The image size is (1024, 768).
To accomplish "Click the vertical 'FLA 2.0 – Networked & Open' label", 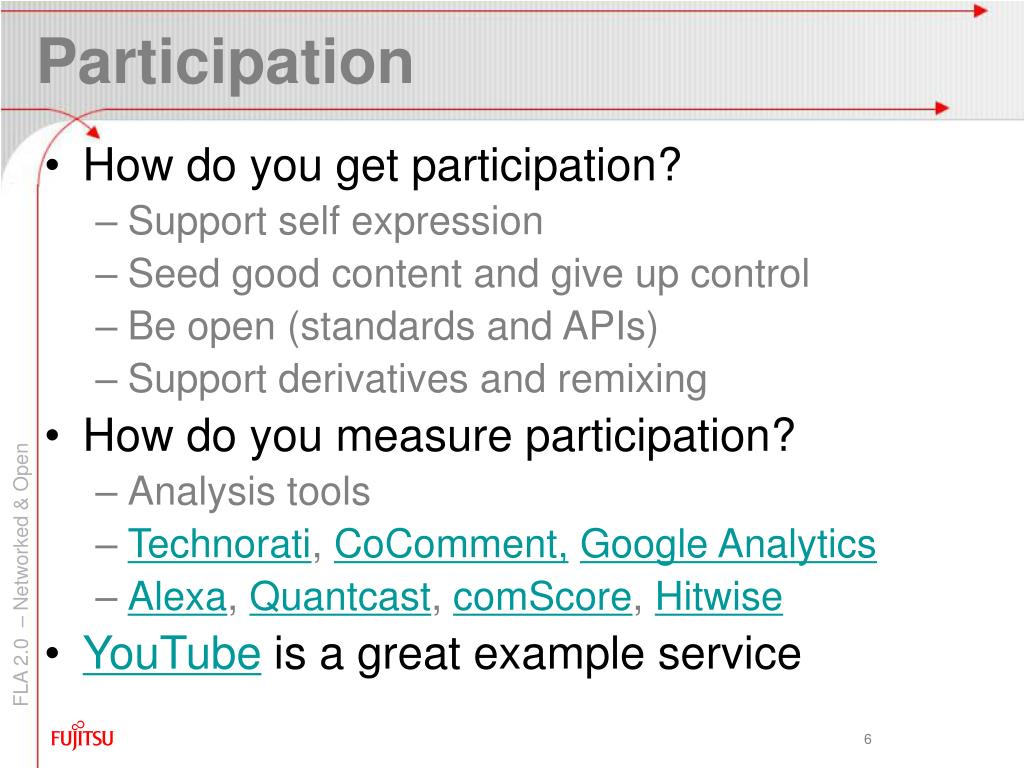I will [21, 574].
